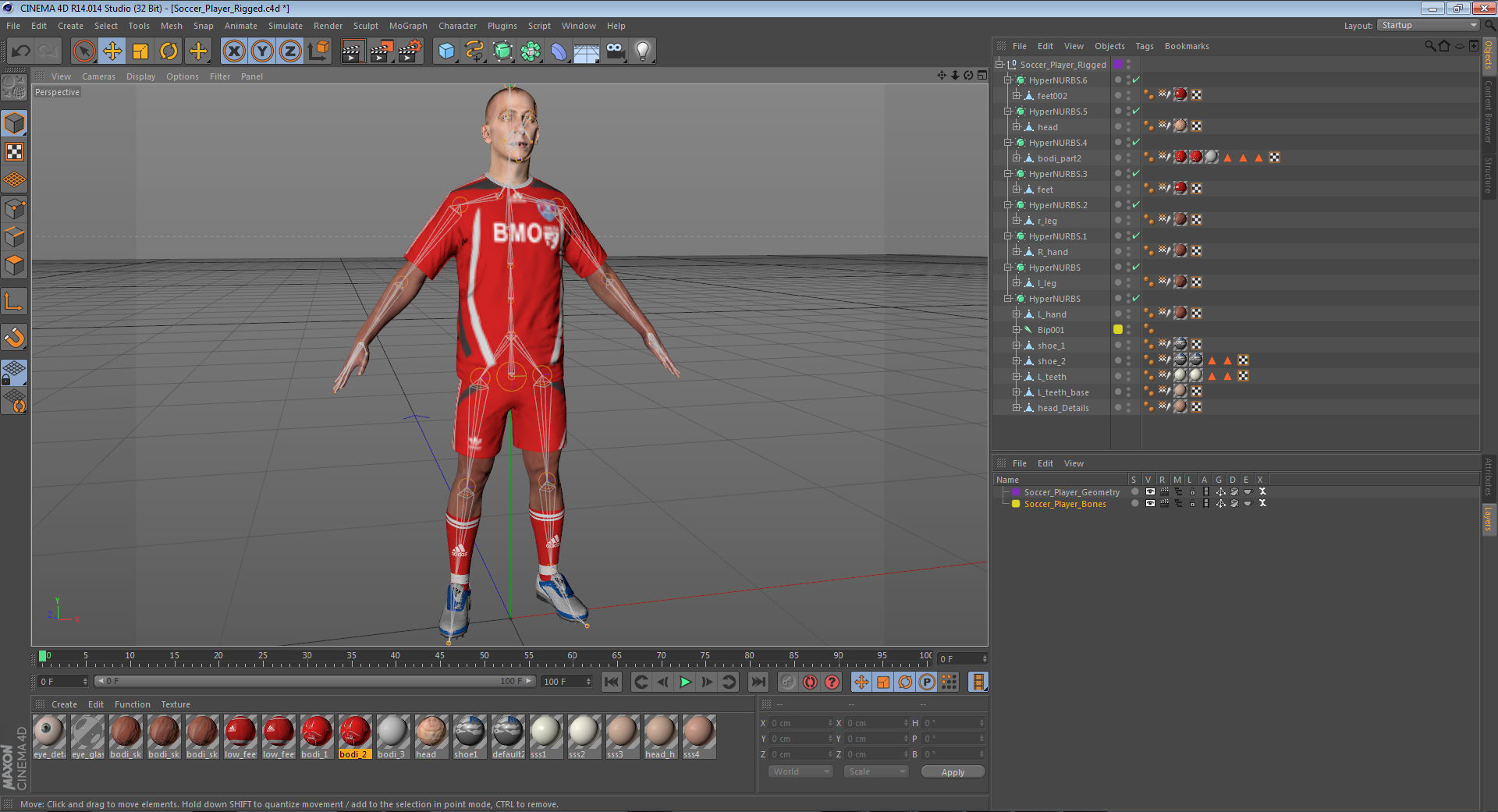Viewport: 1498px width, 812px height.
Task: Open the Simulate menu
Action: tap(286, 26)
